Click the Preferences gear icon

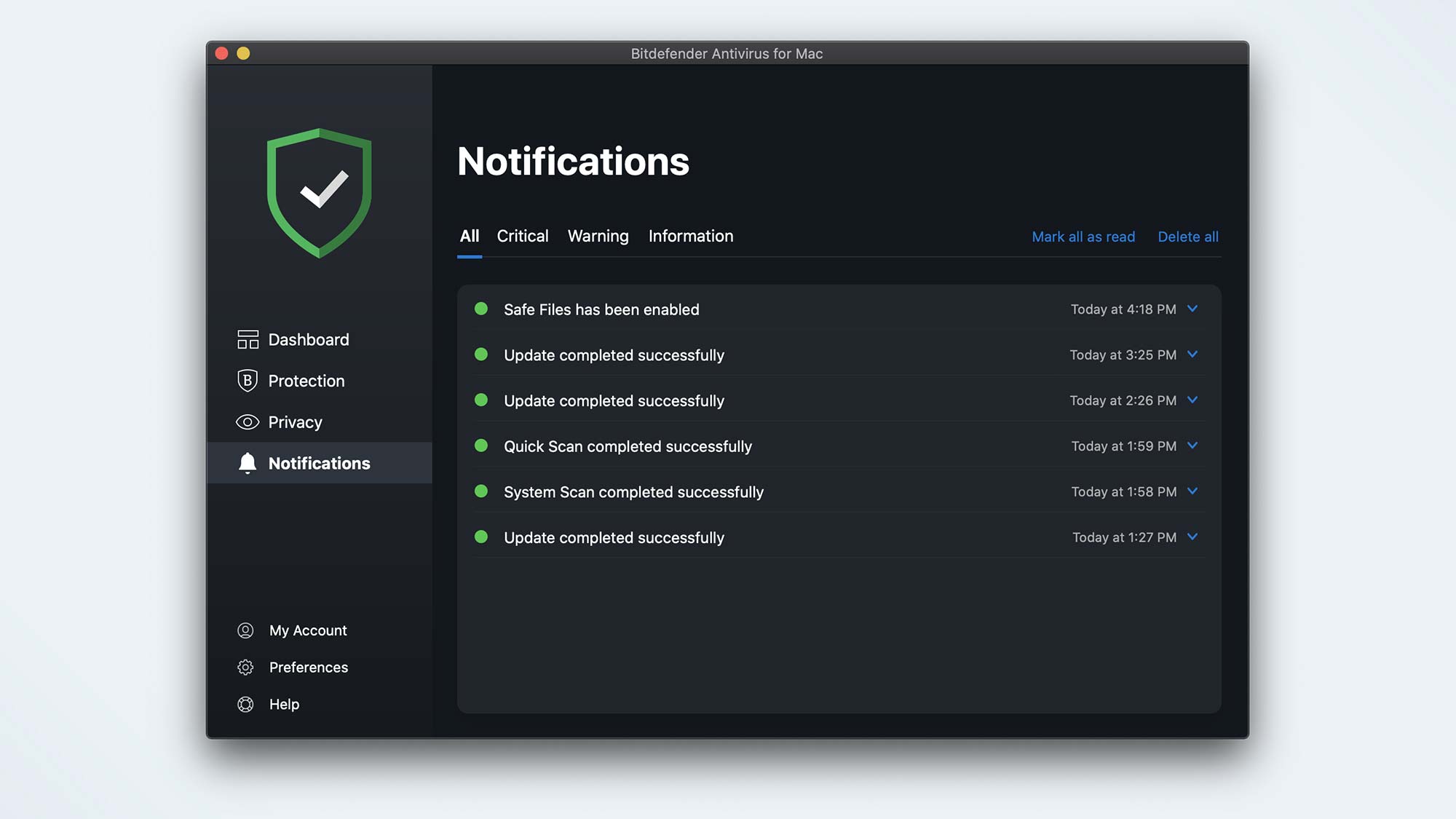click(x=245, y=667)
